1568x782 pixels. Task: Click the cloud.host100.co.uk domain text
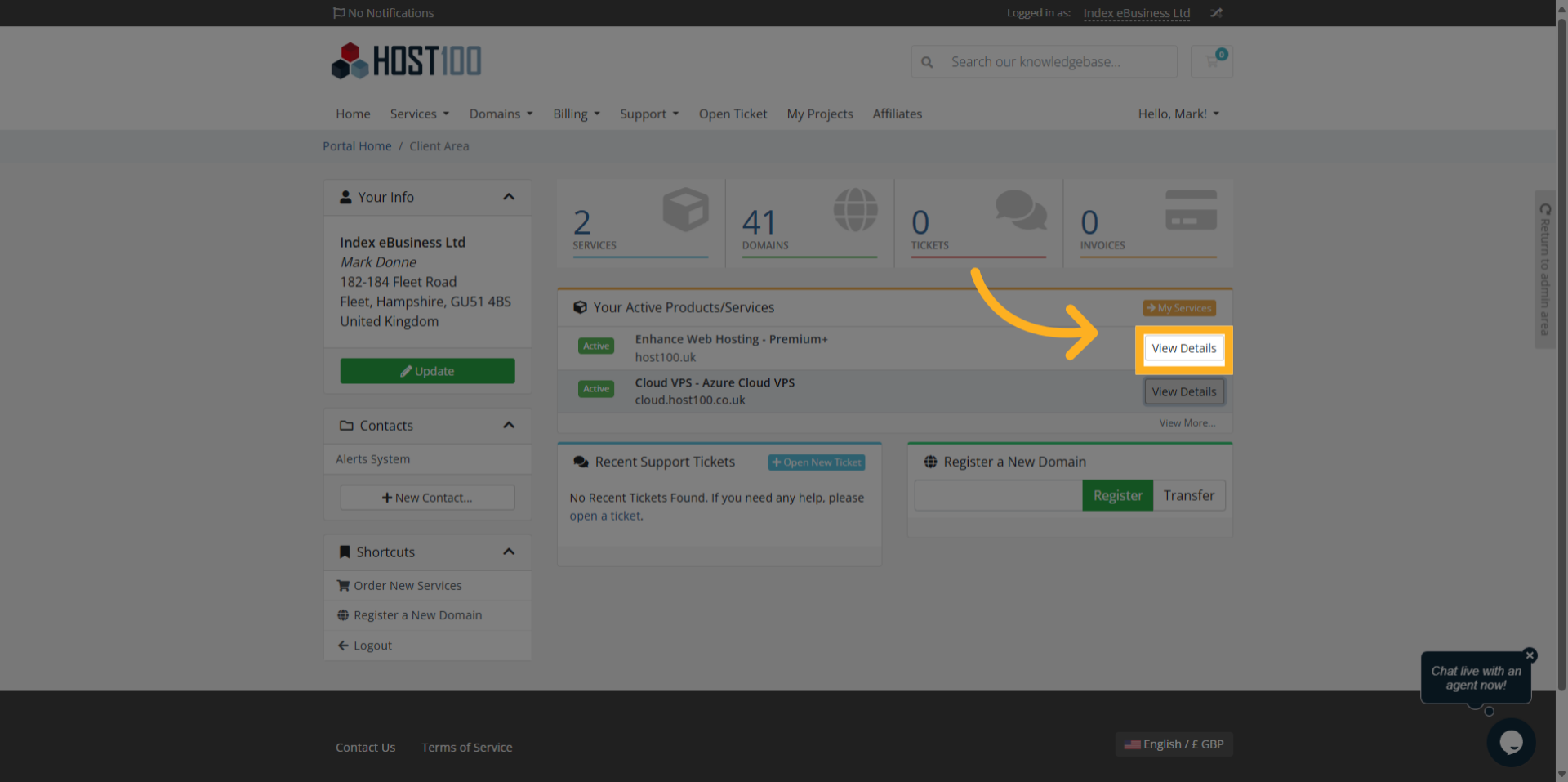click(x=689, y=400)
